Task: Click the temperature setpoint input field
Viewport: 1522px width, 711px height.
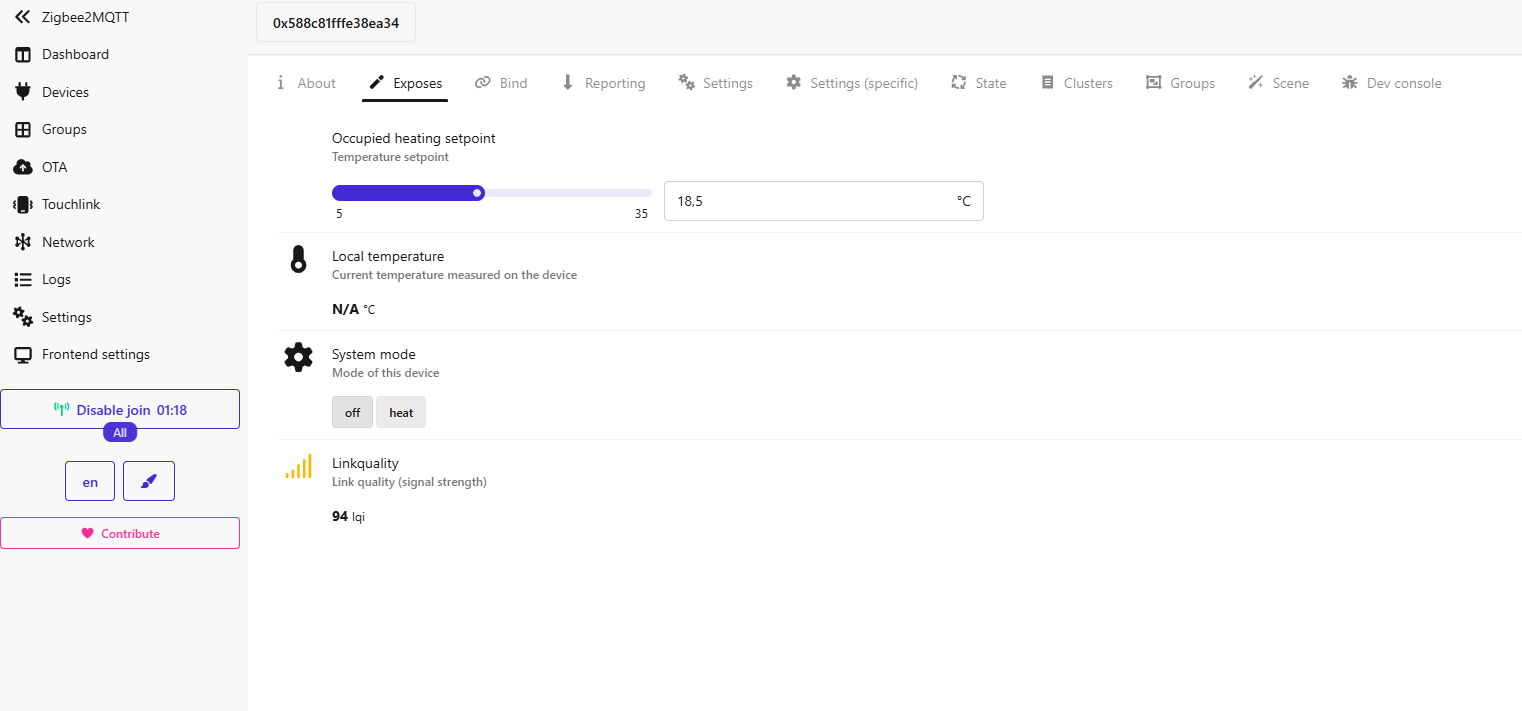Action: coord(810,201)
